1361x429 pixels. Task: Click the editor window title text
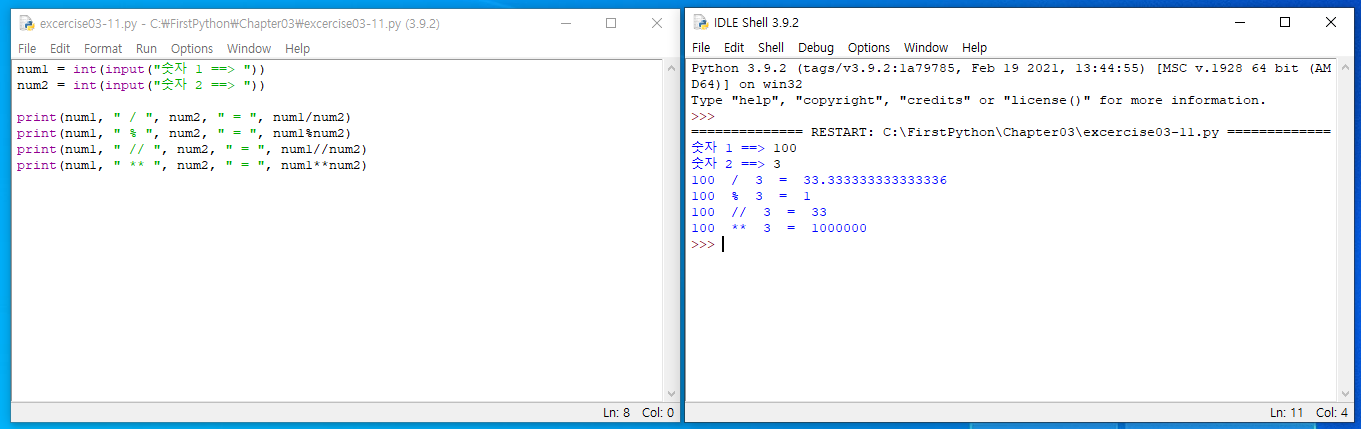pos(240,23)
